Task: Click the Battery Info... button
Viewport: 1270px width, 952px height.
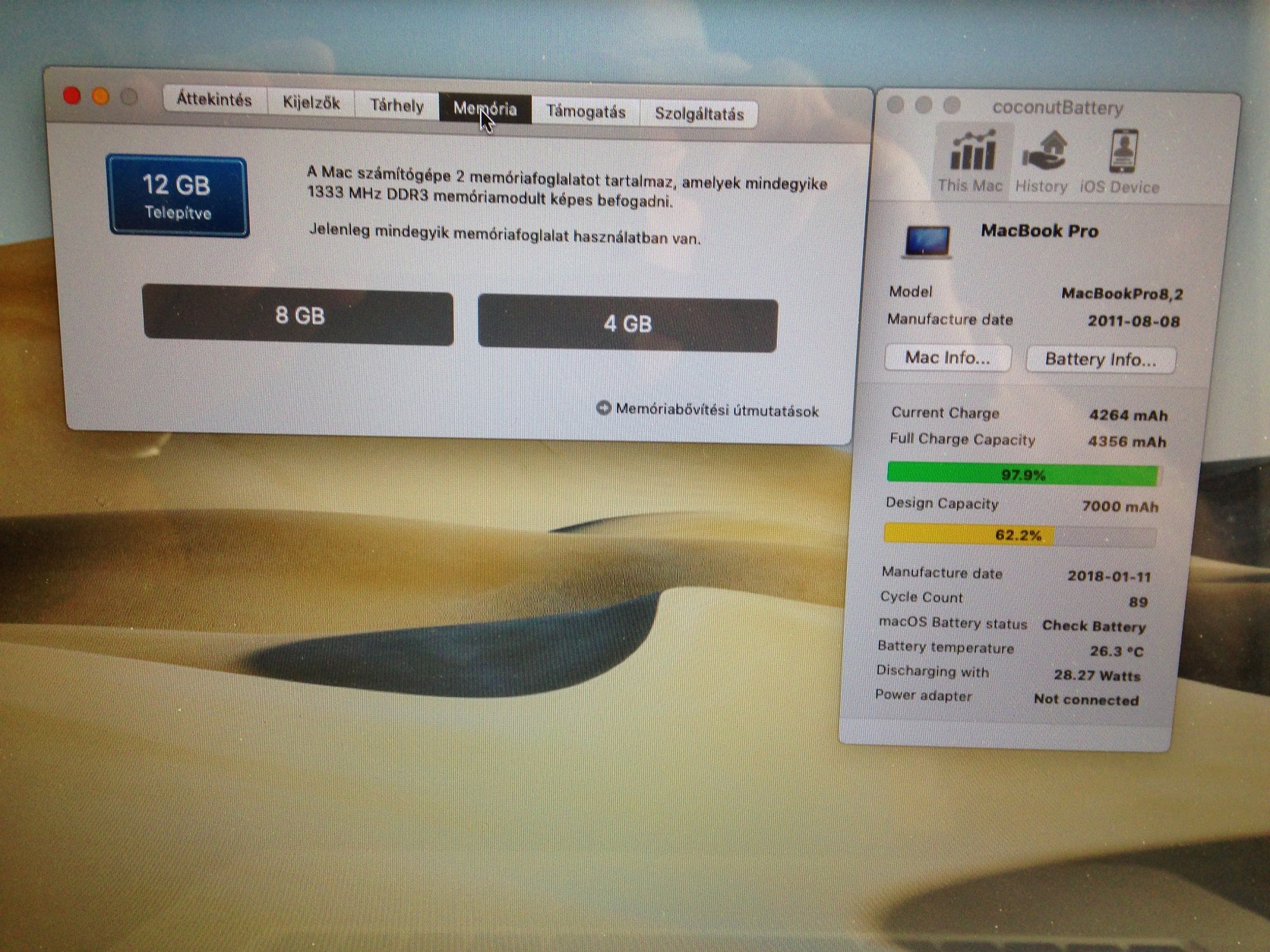Action: tap(1101, 359)
